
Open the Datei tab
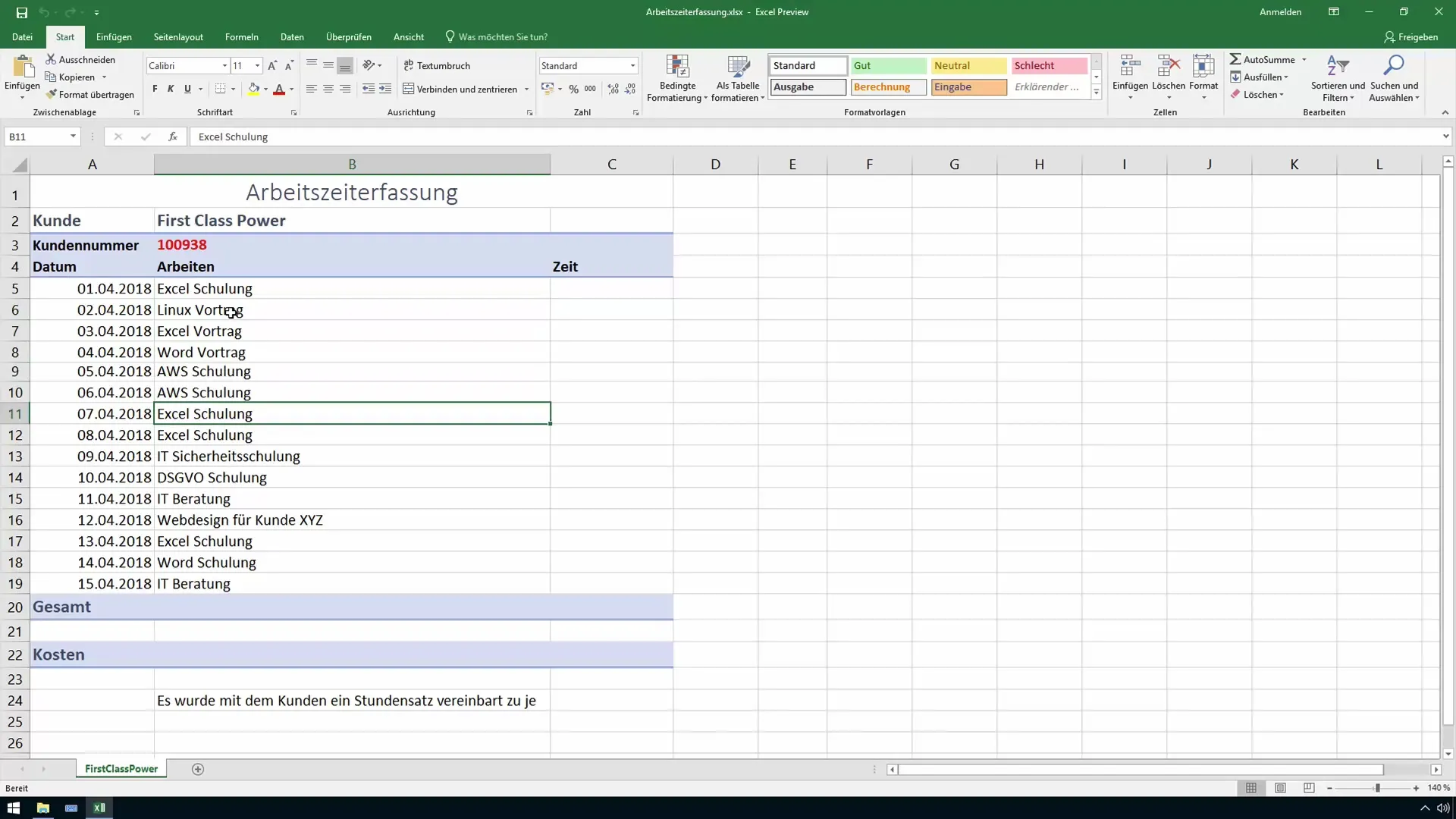[x=22, y=37]
